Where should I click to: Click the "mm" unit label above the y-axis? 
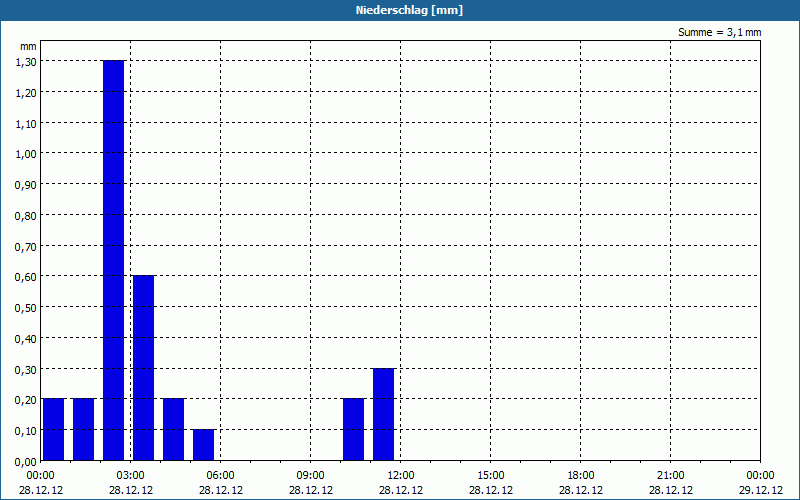click(x=28, y=46)
